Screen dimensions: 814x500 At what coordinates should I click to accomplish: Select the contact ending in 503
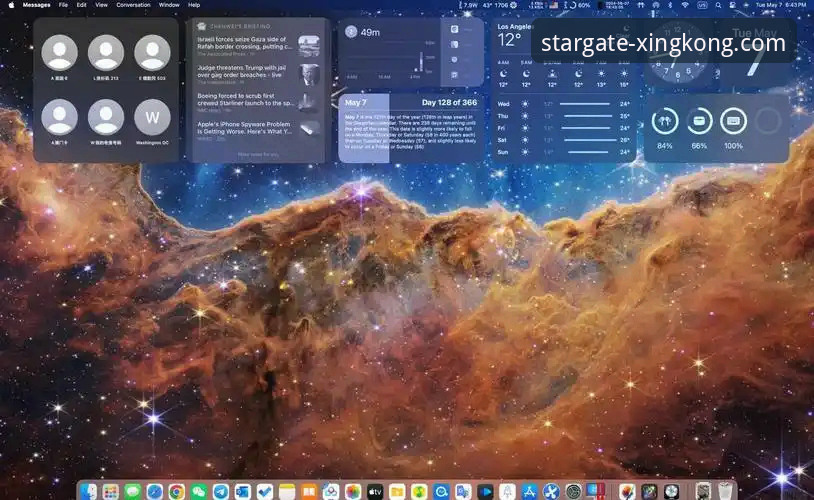tap(152, 57)
